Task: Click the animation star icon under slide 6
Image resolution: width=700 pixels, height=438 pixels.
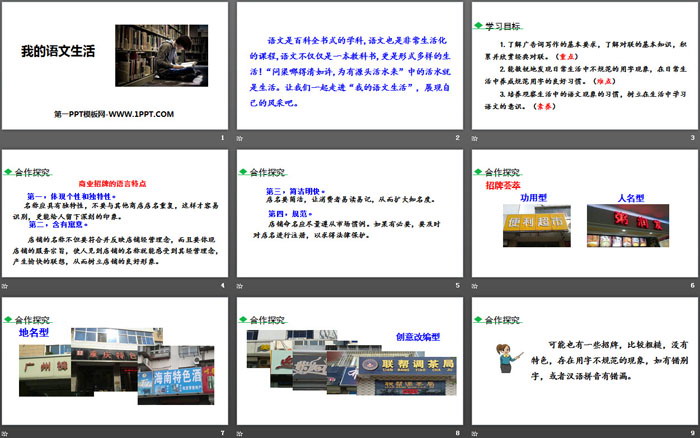Action: click(x=475, y=286)
